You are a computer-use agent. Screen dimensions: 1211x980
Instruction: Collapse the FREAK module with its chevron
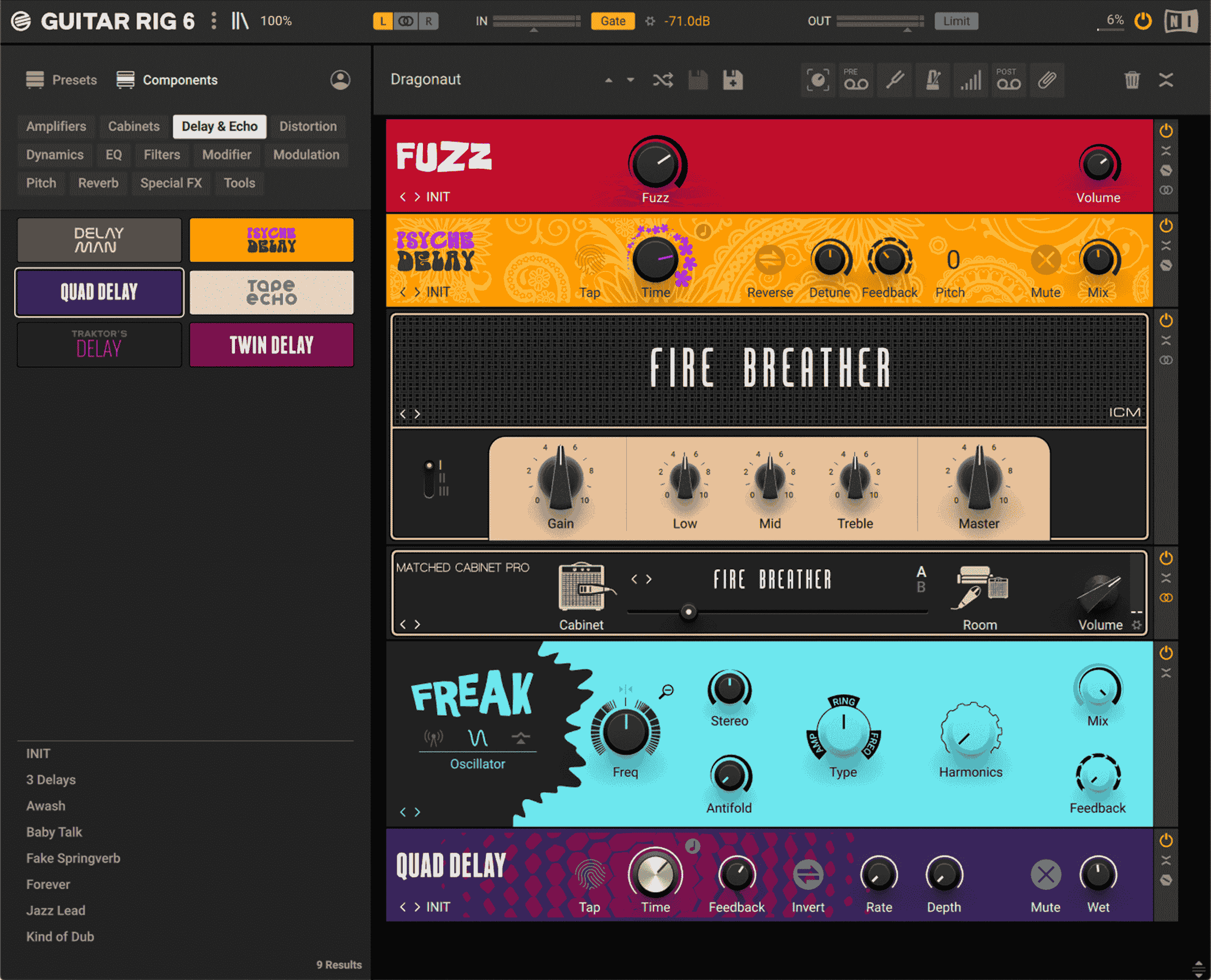tap(1165, 672)
